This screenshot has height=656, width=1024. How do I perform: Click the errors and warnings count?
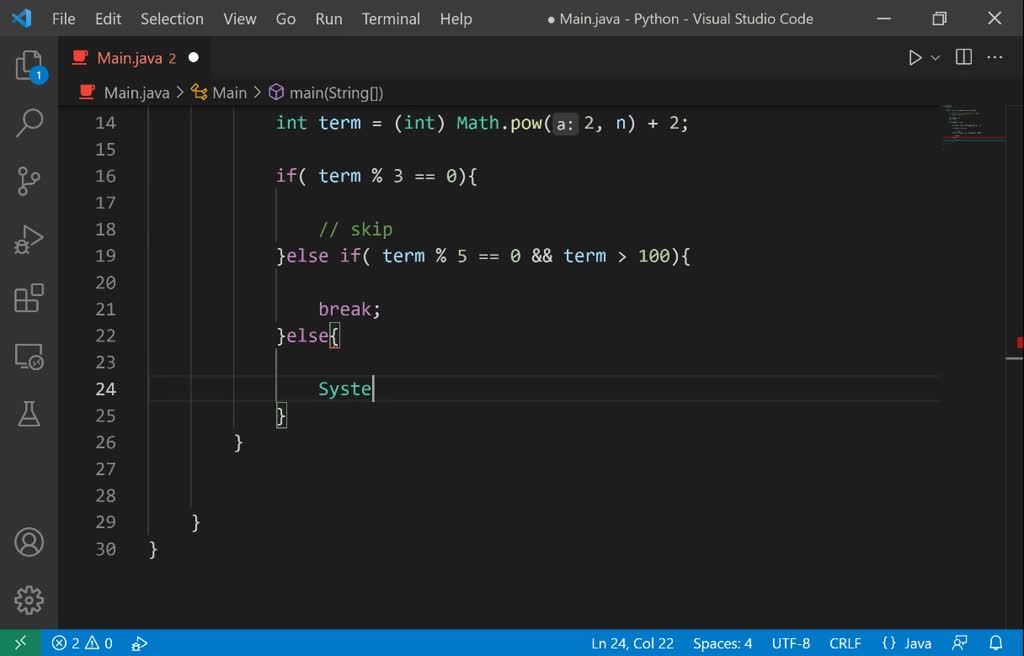[x=82, y=643]
